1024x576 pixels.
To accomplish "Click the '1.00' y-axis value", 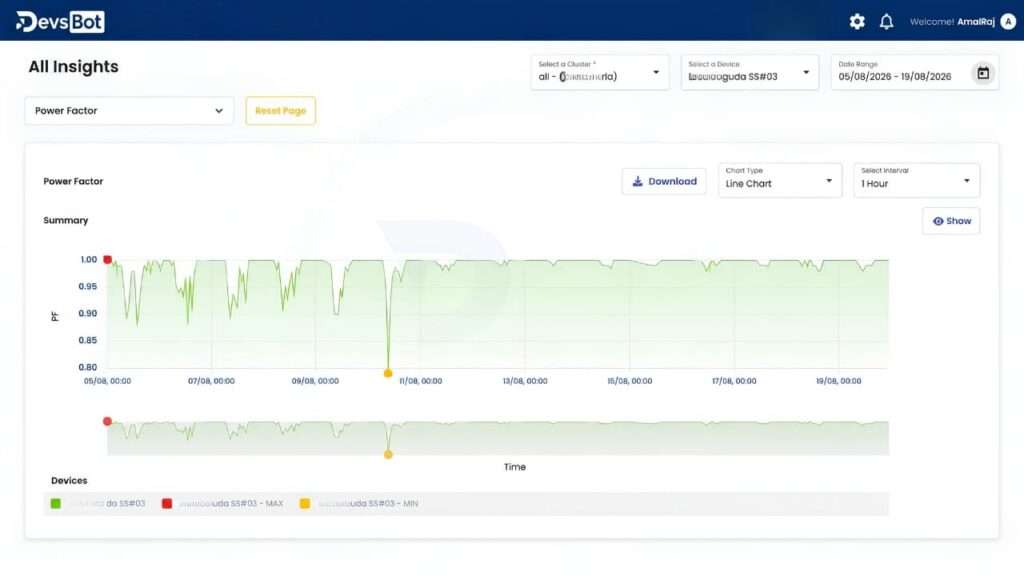I will (88, 260).
